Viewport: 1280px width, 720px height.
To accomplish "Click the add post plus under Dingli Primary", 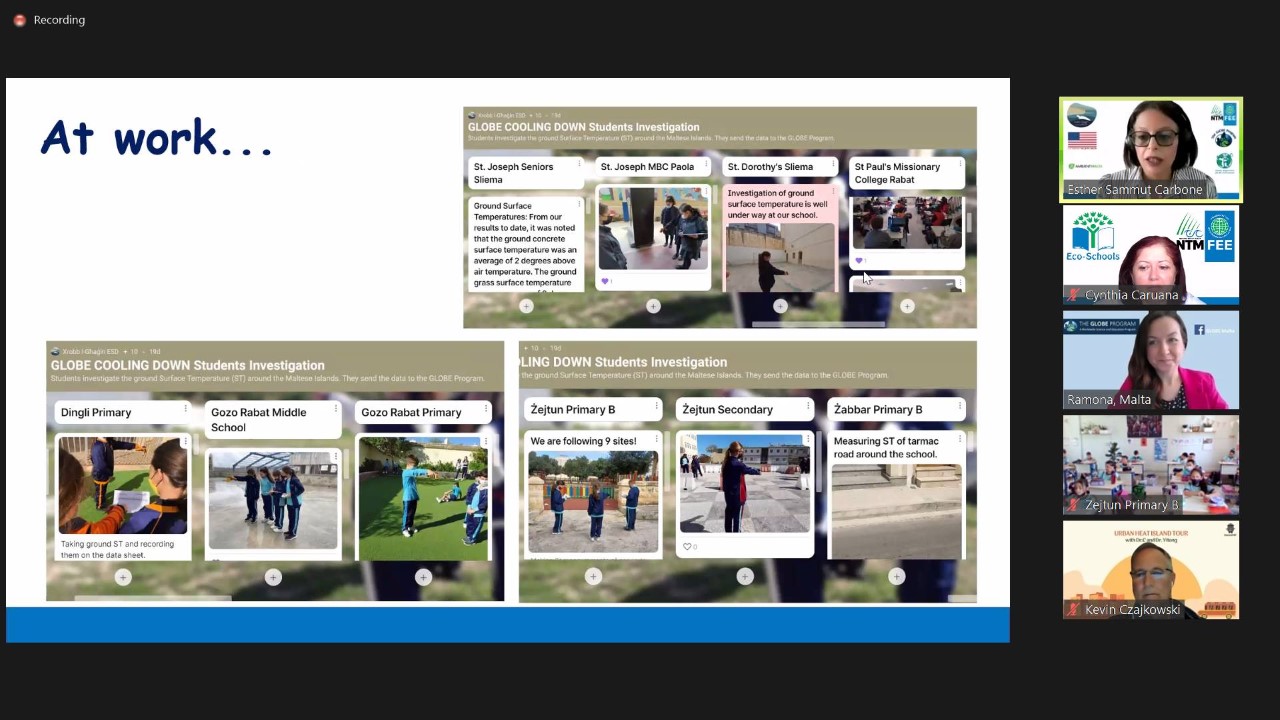I will pyautogui.click(x=123, y=577).
